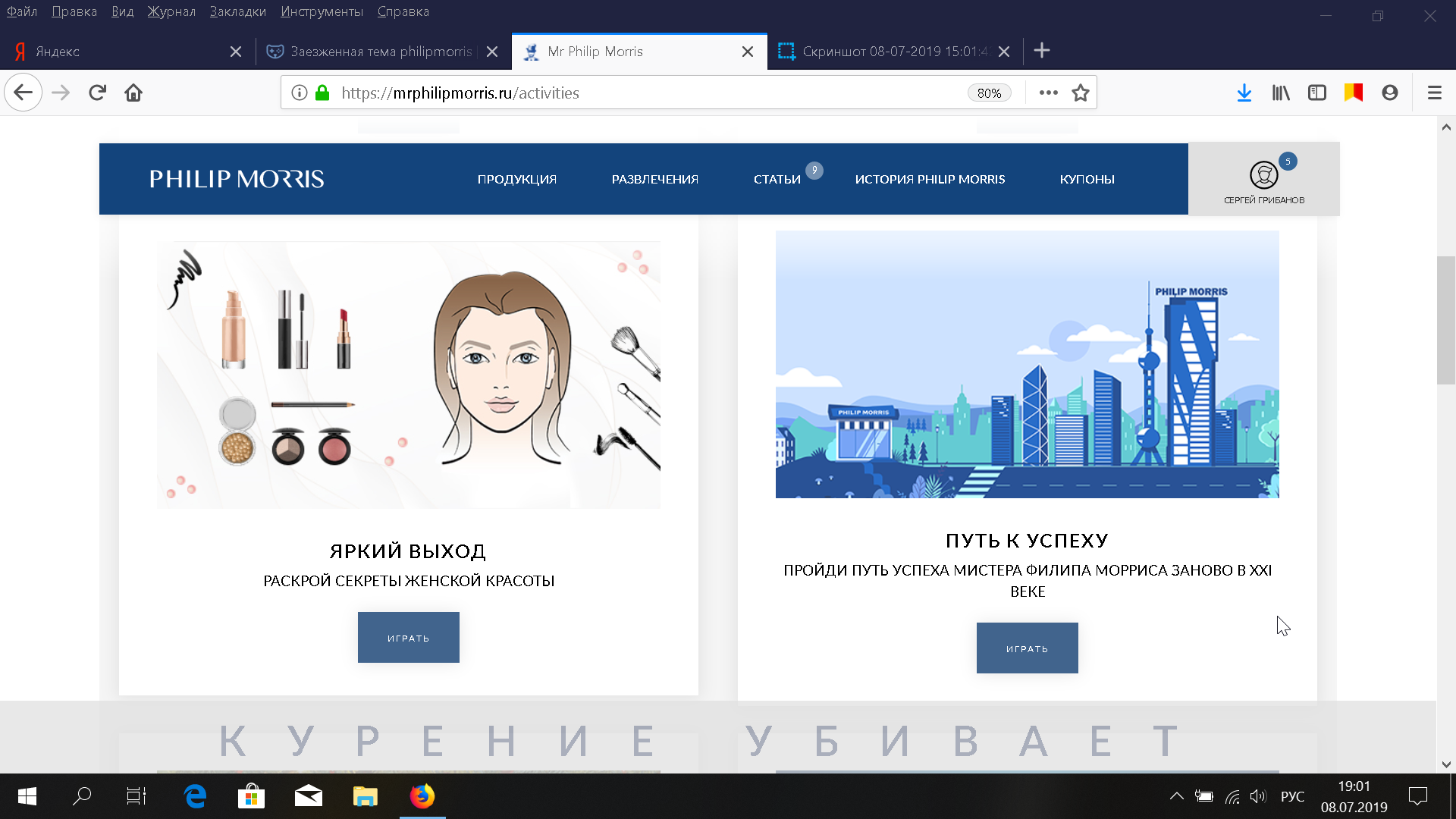Open the СТАТЬИ section
This screenshot has width=1456, height=819.
tap(777, 179)
